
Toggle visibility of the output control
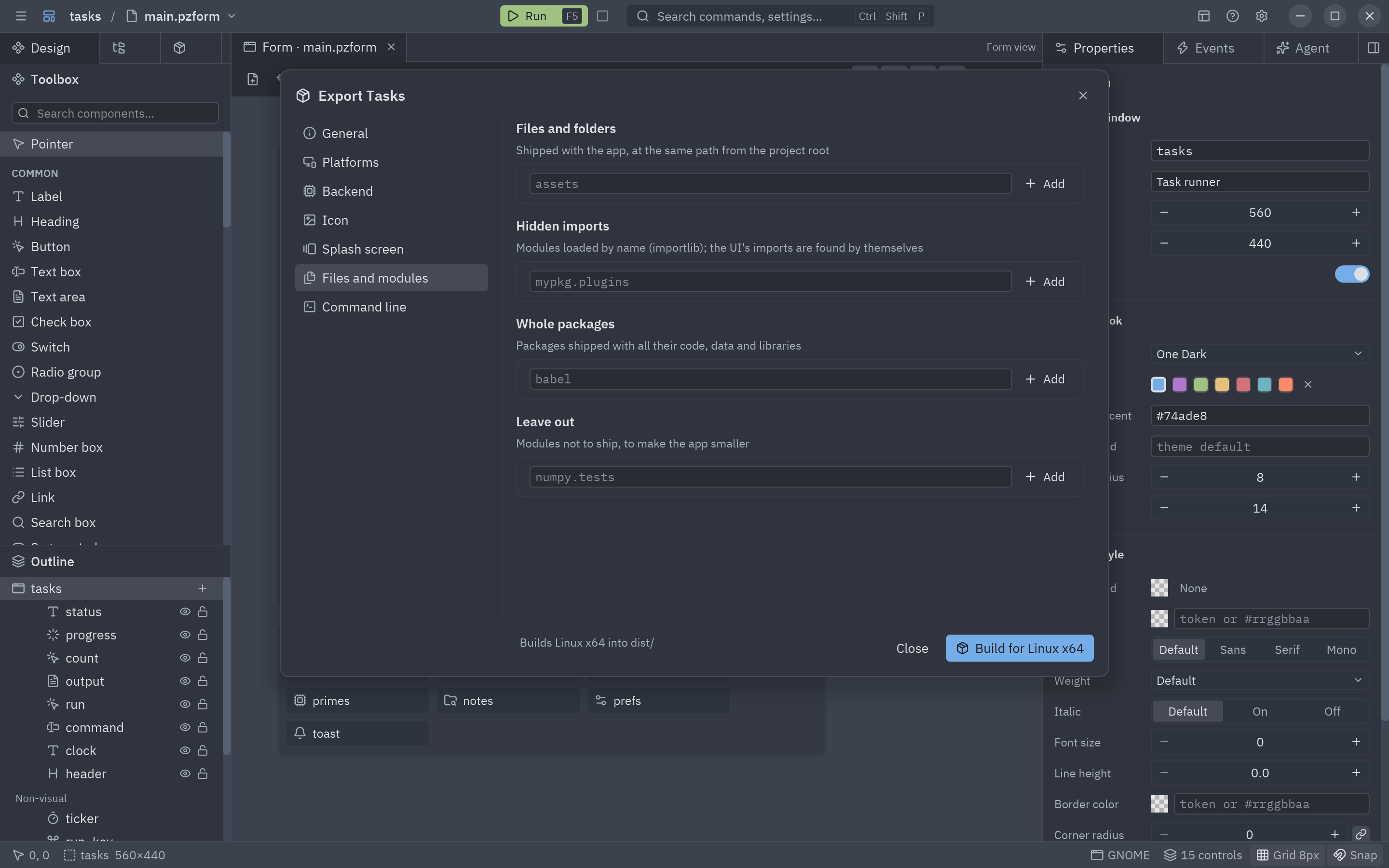click(x=185, y=681)
